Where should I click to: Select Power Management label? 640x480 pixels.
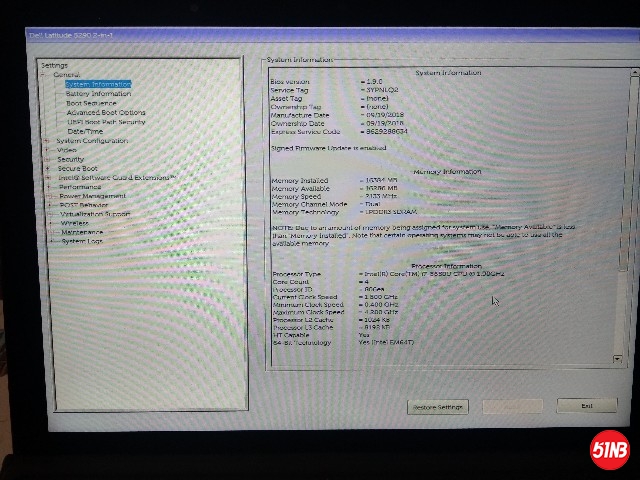93,196
